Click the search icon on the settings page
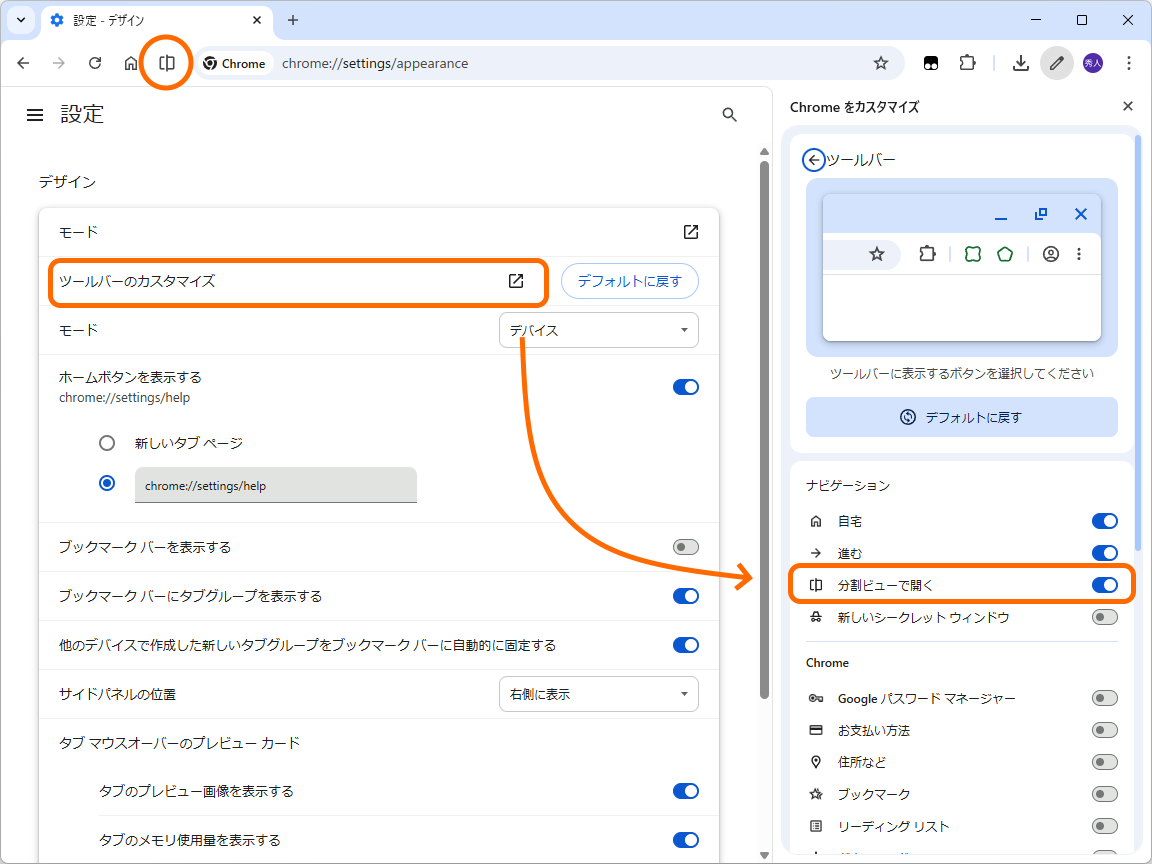This screenshot has width=1152, height=864. [x=729, y=114]
